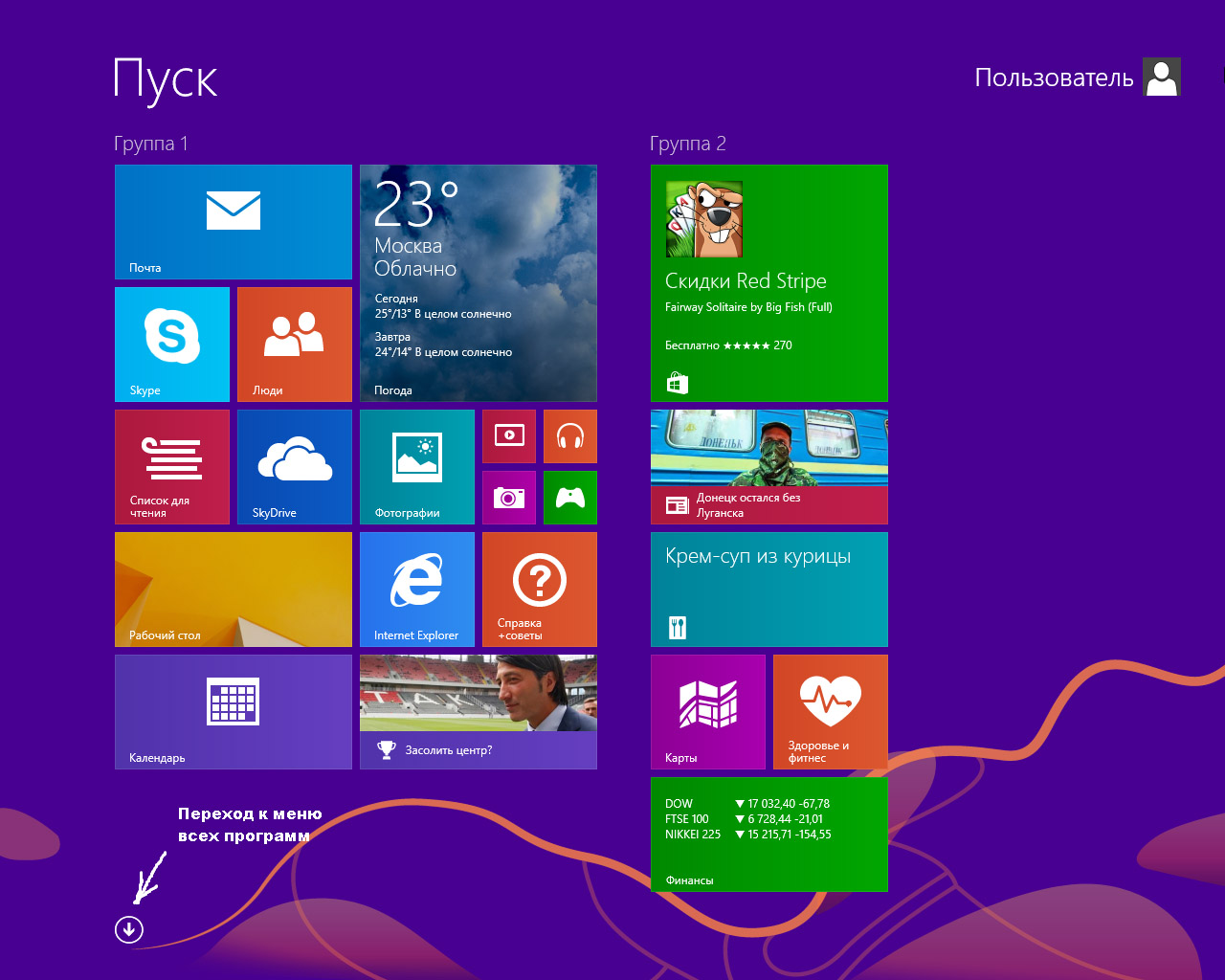Open the Календарь calendar tile
Screen dimensions: 1225x980
234,712
